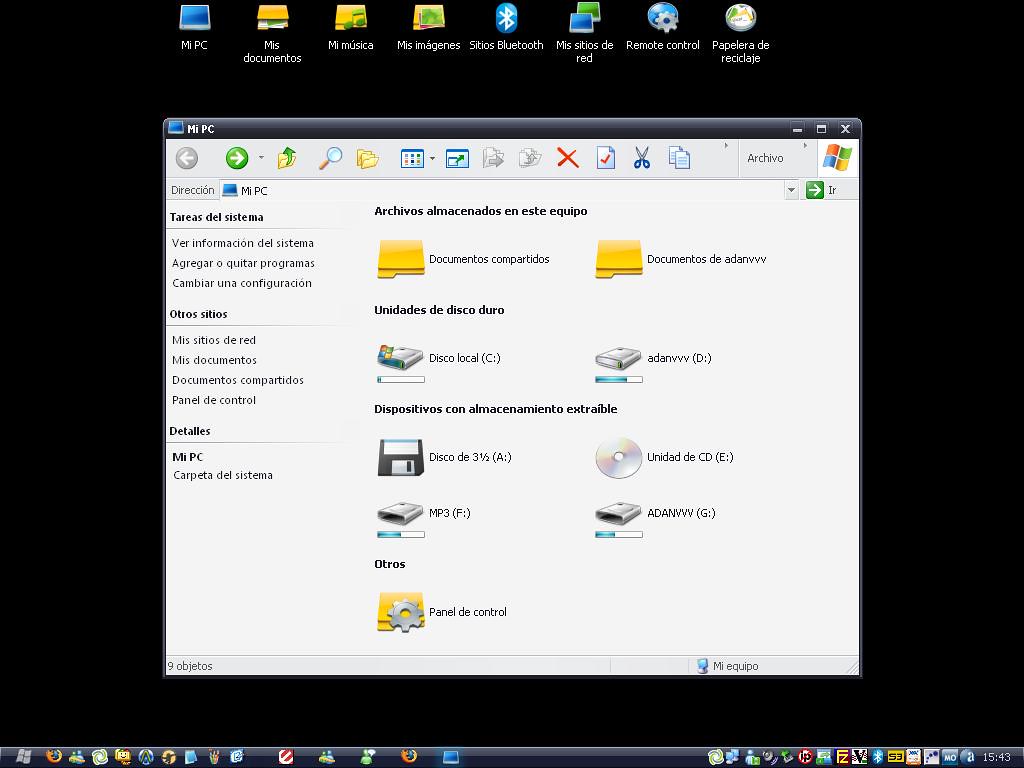The height and width of the screenshot is (768, 1024).
Task: Open the Views dropdown arrow
Action: (432, 158)
